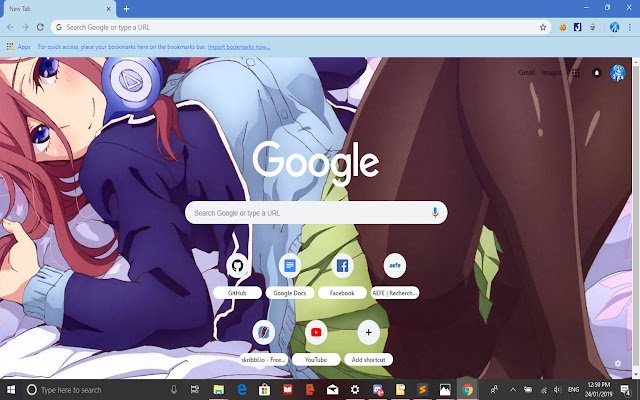640x400 pixels.
Task: Open the Action Center notifications
Action: pyautogui.click(x=625, y=390)
